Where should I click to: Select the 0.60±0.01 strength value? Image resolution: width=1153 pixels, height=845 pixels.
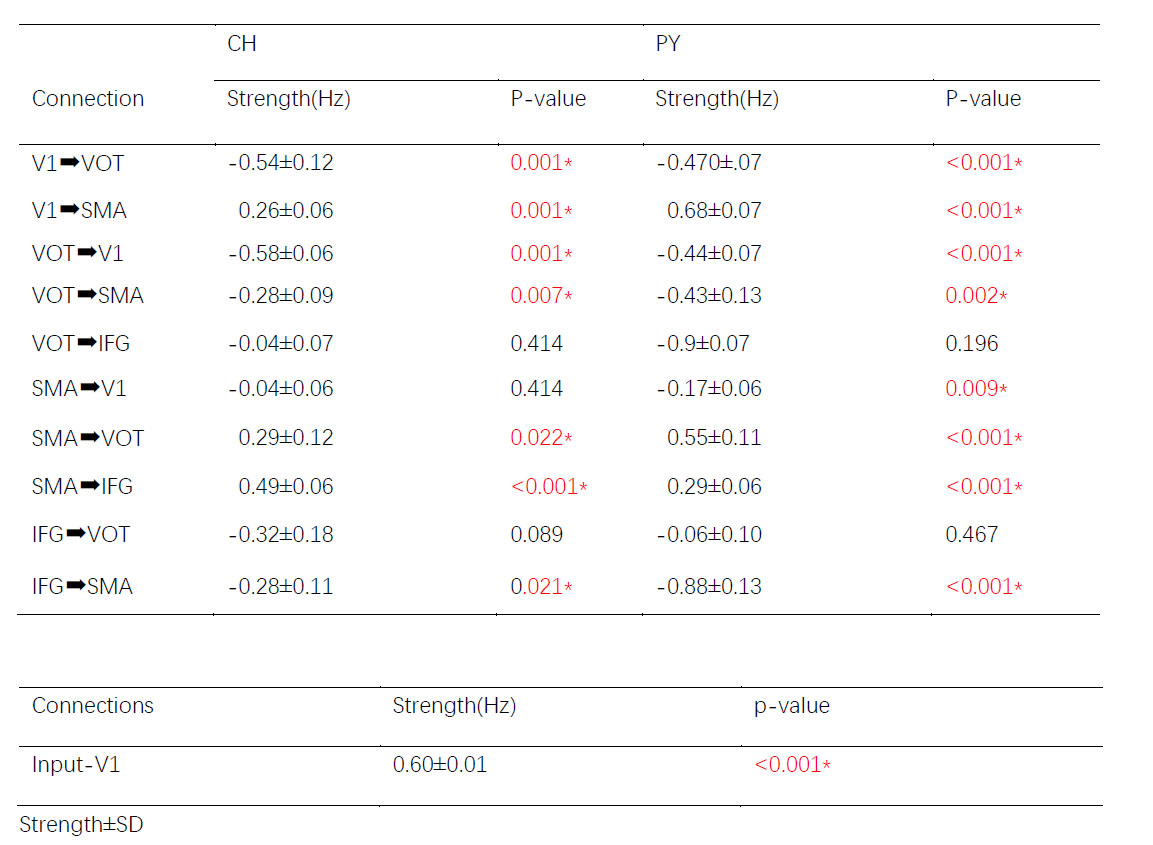click(x=439, y=766)
